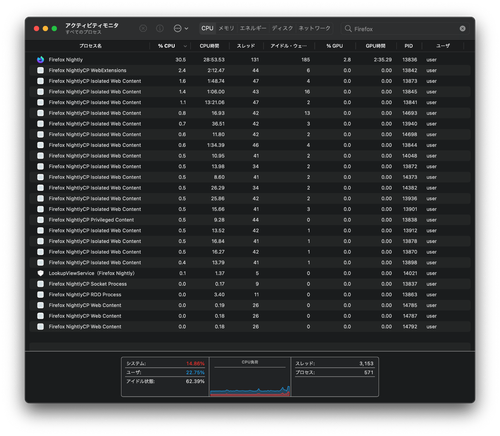Click the magnifier search icon

click(348, 29)
